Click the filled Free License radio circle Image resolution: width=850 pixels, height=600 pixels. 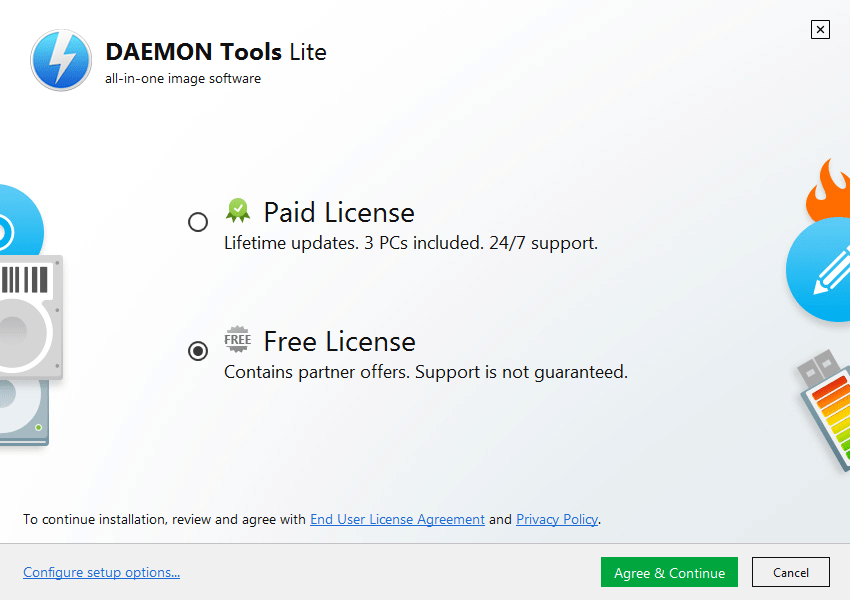tap(197, 351)
